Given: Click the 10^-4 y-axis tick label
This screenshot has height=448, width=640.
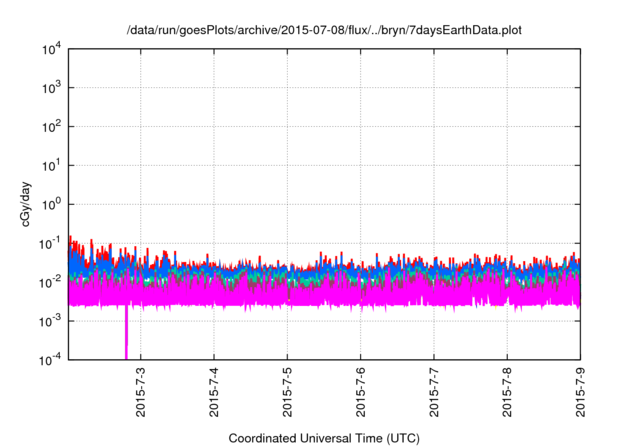Looking at the screenshot, I should pyautogui.click(x=50, y=359).
